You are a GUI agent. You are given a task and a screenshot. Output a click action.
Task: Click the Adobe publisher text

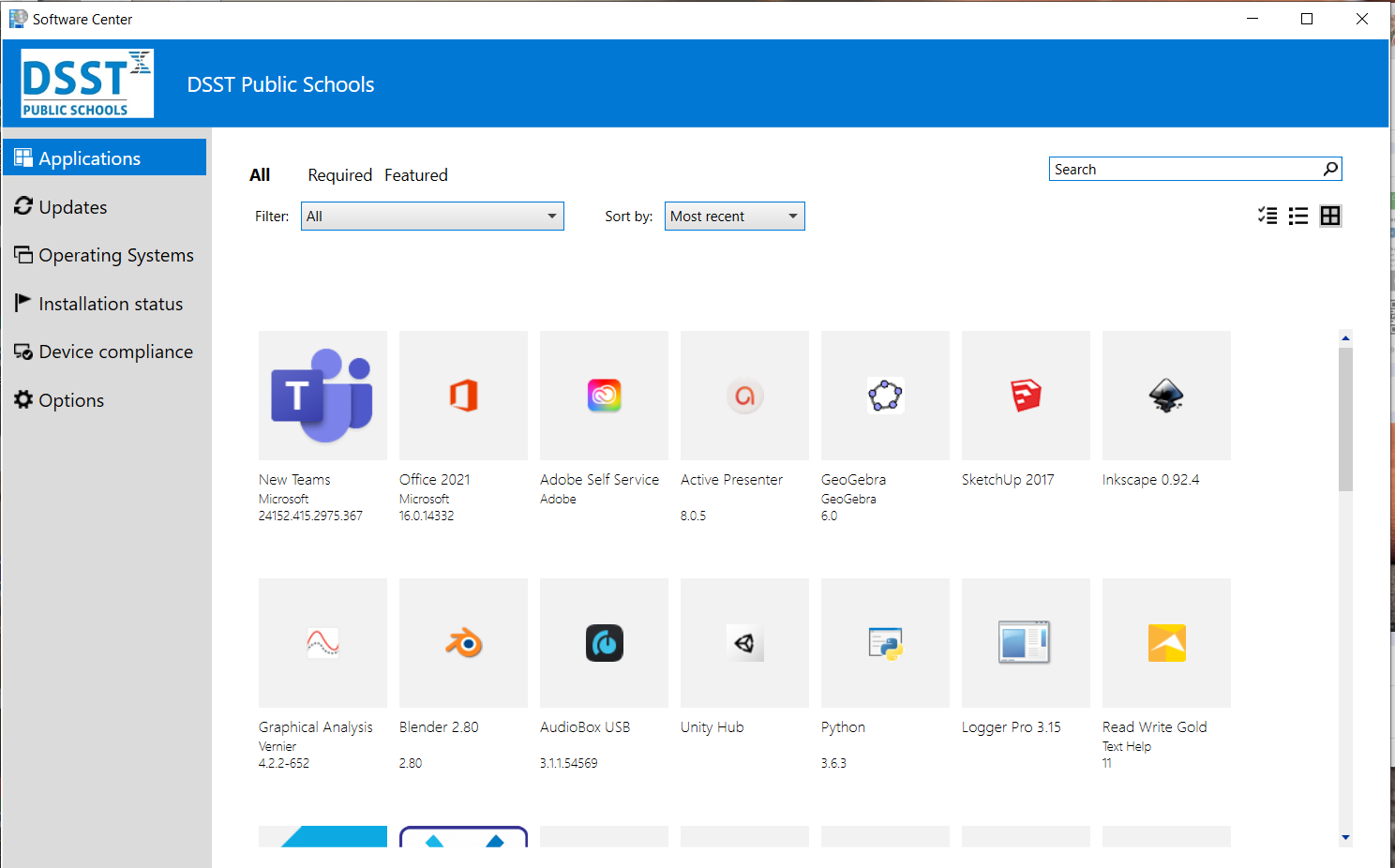pyautogui.click(x=558, y=500)
